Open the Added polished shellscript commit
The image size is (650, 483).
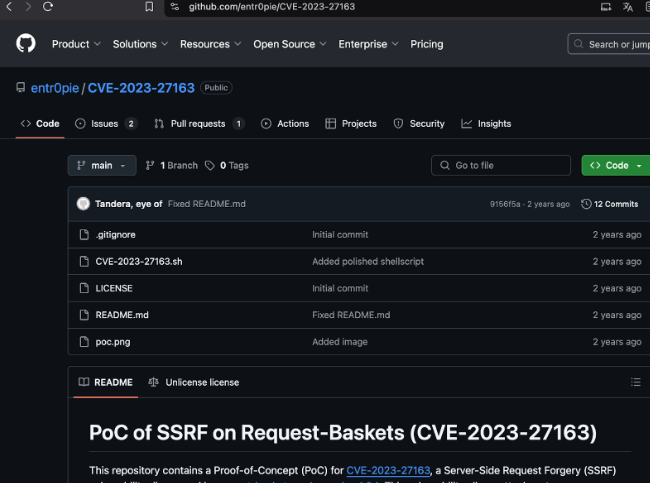[x=368, y=261]
